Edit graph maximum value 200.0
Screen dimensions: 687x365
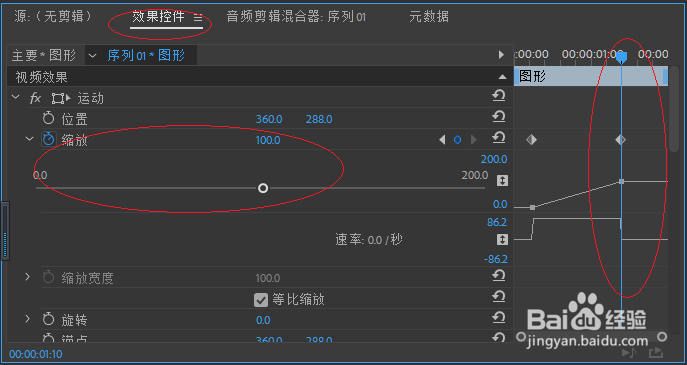coord(494,159)
